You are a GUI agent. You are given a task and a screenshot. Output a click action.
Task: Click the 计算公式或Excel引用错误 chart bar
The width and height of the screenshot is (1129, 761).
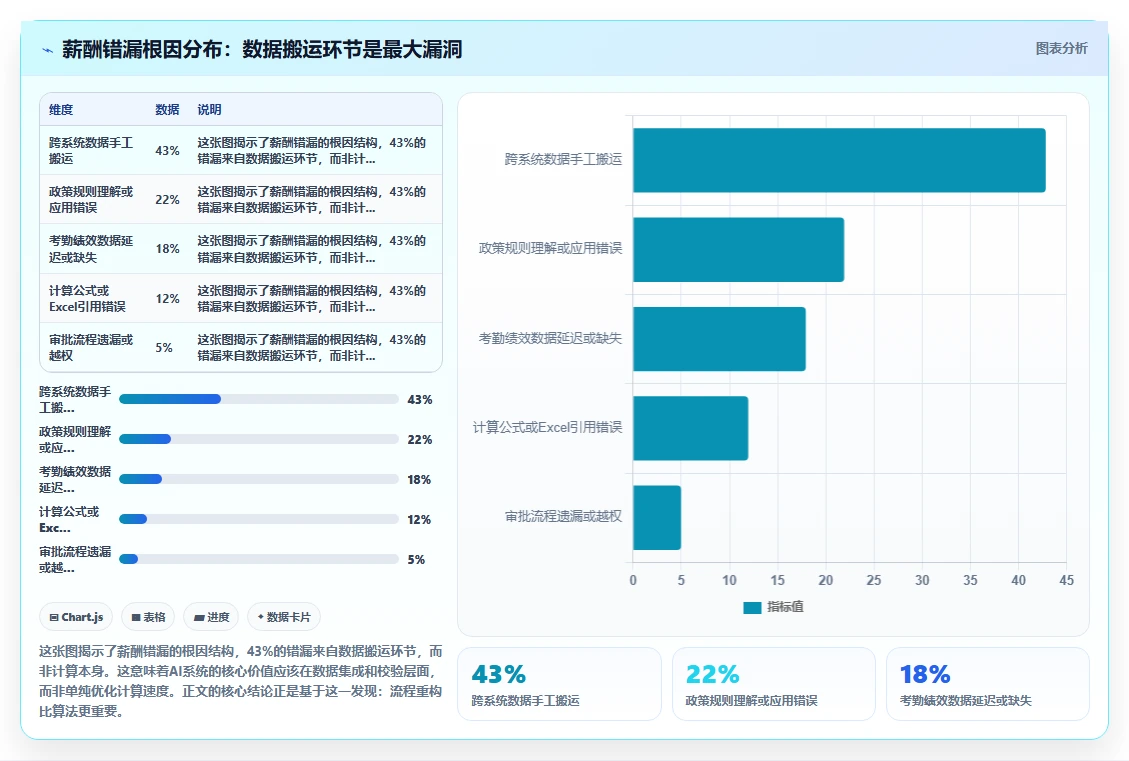(x=691, y=428)
